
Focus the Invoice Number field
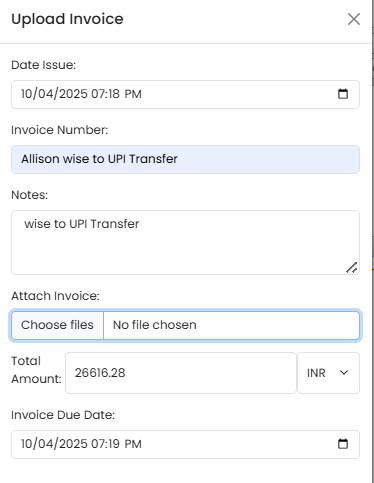[185, 159]
